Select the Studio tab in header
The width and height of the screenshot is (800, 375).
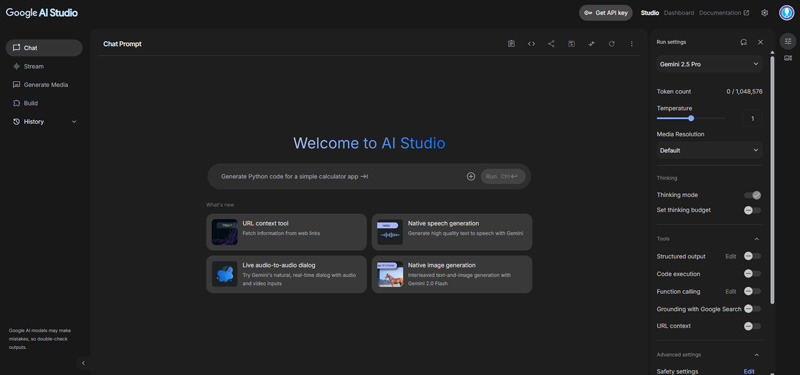649,13
